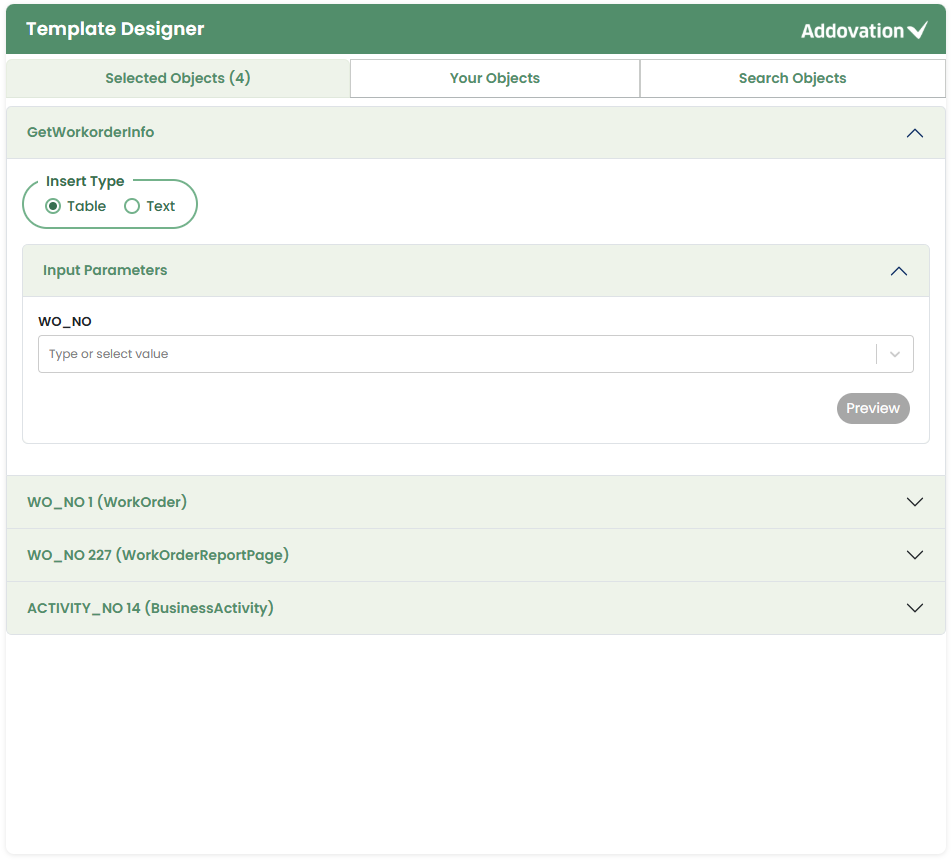The height and width of the screenshot is (863, 952).
Task: Go to the Selected Objects (4) tab
Action: pos(178,78)
